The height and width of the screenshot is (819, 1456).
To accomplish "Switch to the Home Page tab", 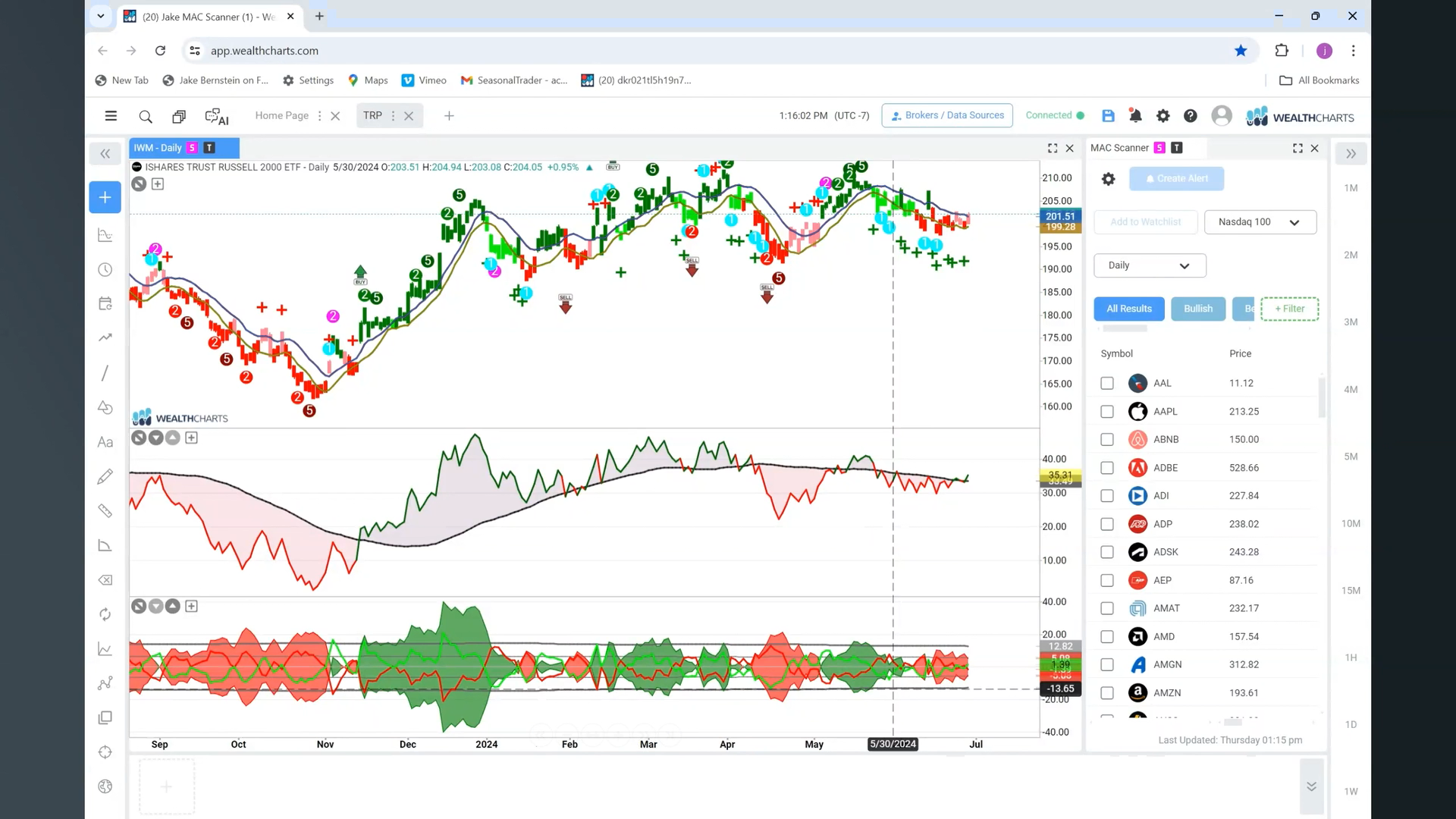I will click(281, 115).
